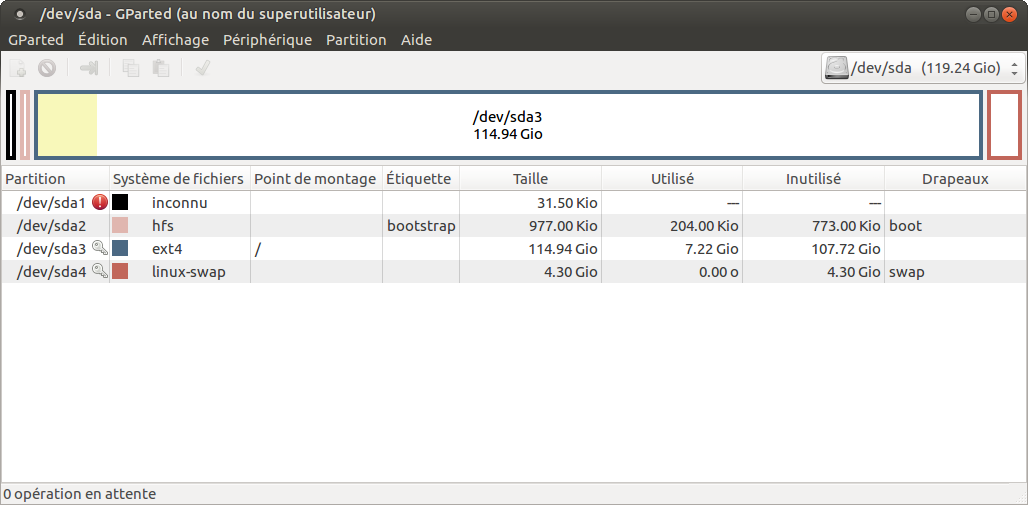This screenshot has width=1028, height=505.
Task: Click the pink hfs color swatch
Action: (x=120, y=226)
